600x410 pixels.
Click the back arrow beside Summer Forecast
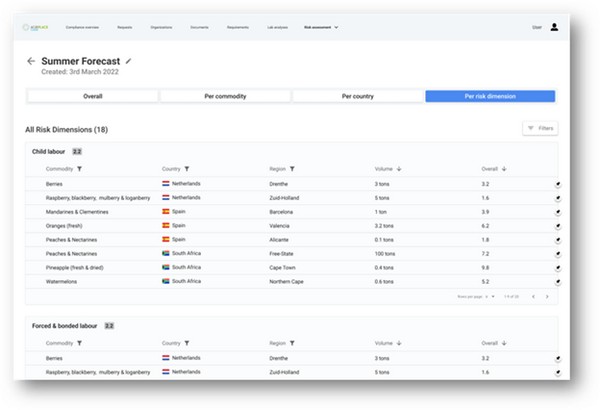(x=31, y=61)
